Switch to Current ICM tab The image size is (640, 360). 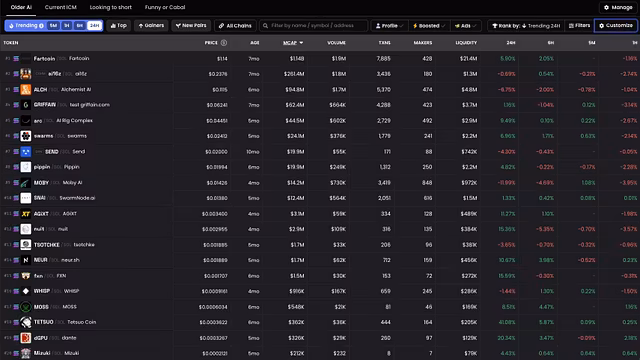pos(60,7)
